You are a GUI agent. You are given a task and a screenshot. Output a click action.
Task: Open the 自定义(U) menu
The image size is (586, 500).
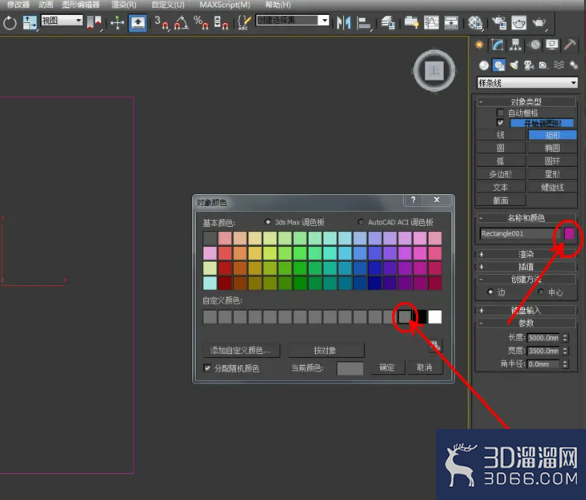coord(168,5)
